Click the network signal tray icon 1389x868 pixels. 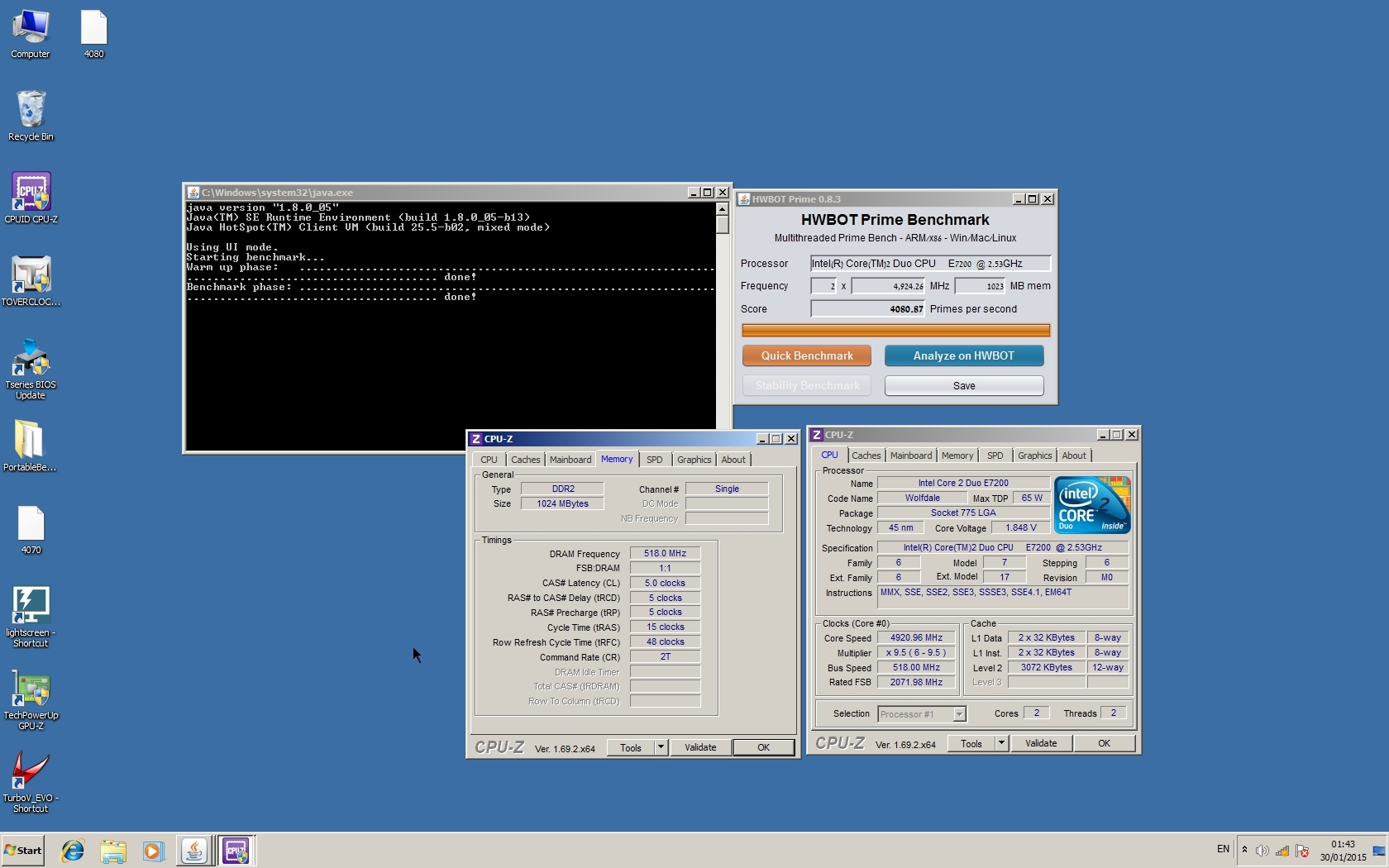coord(1282,850)
